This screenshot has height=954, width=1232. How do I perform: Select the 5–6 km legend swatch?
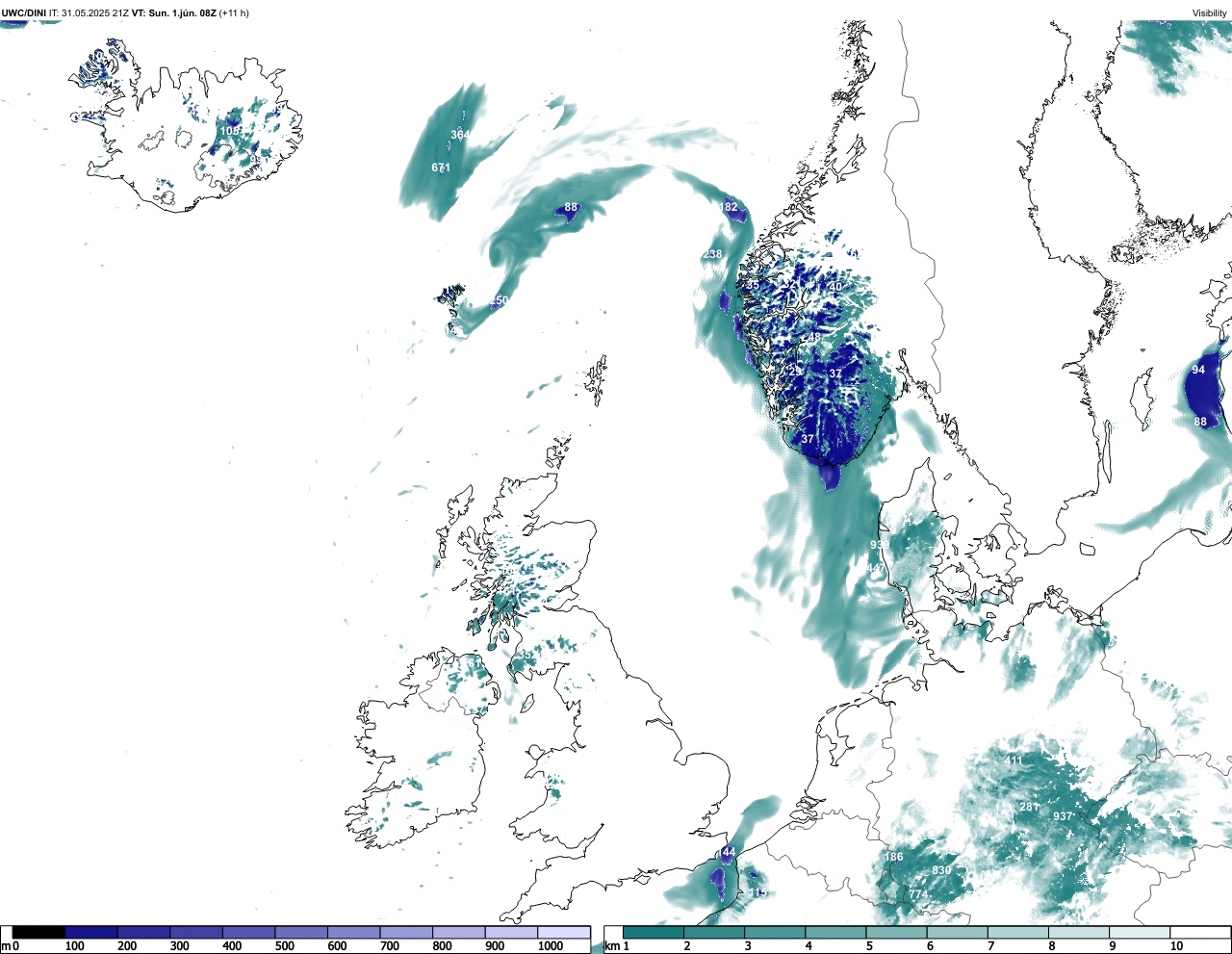896,932
